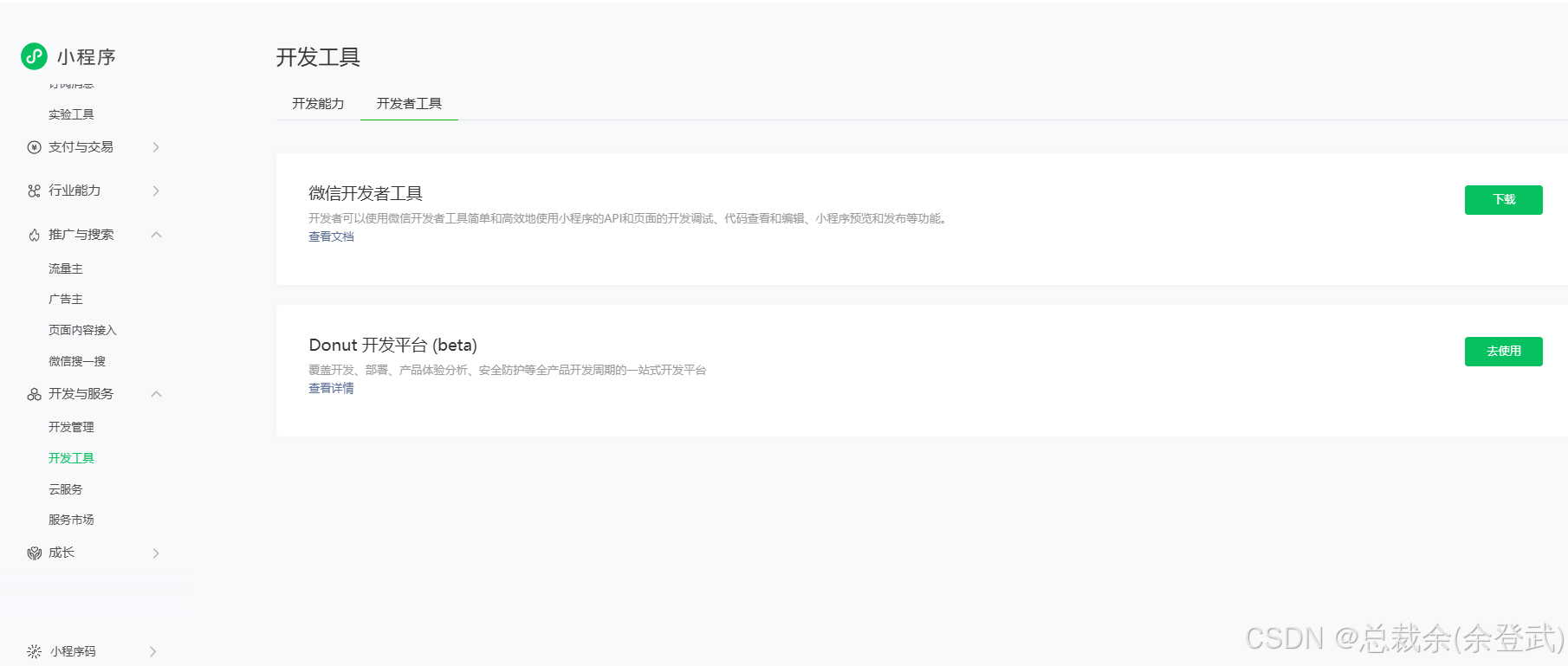Open 页面内容接入 menu item
Screen dimensions: 1568x666
point(82,330)
